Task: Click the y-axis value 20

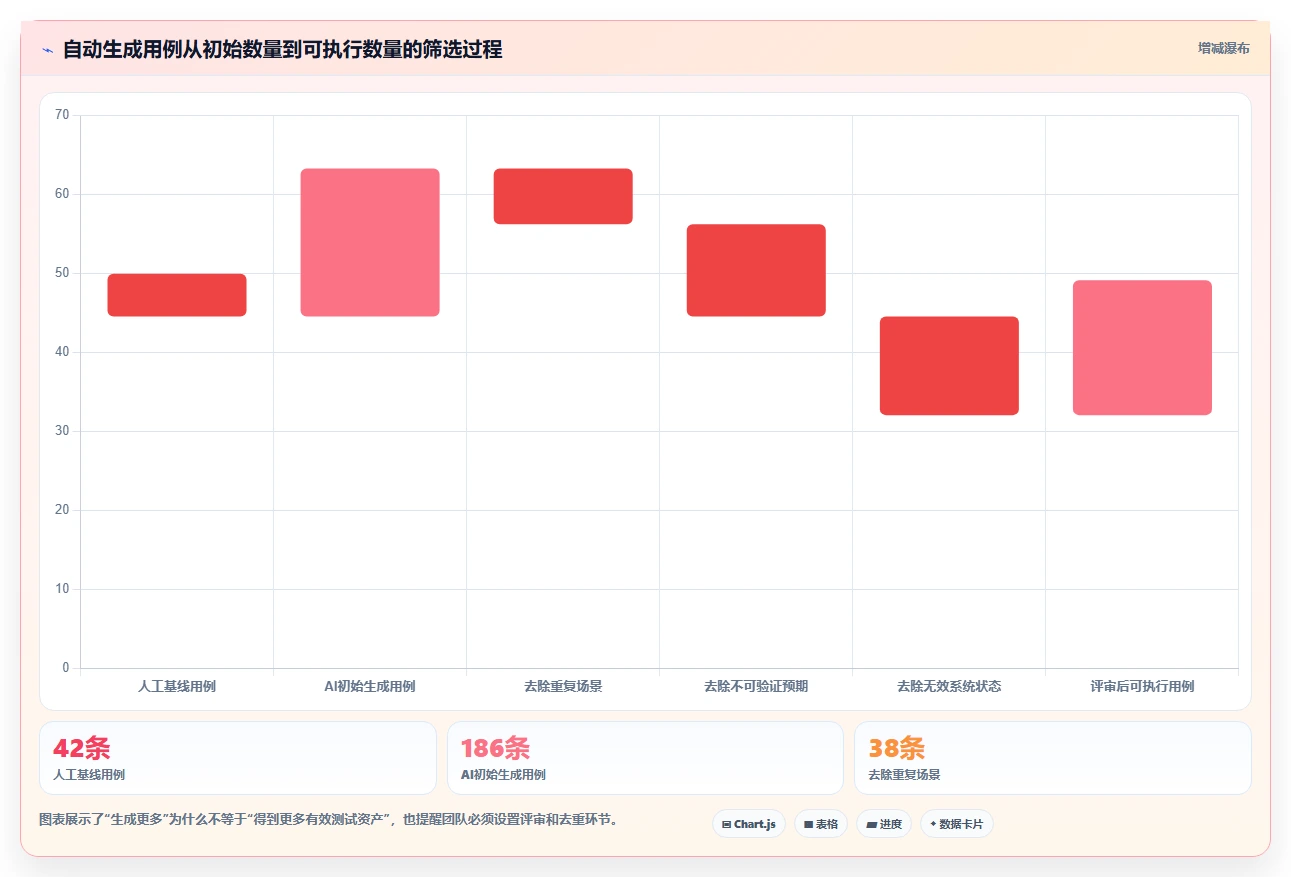Action: tap(62, 510)
